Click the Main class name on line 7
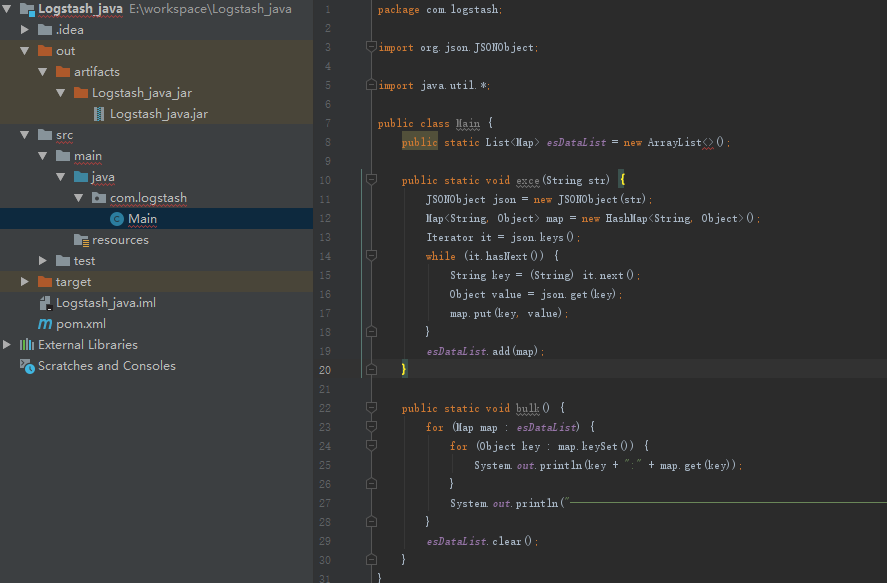The image size is (887, 583). coord(468,123)
